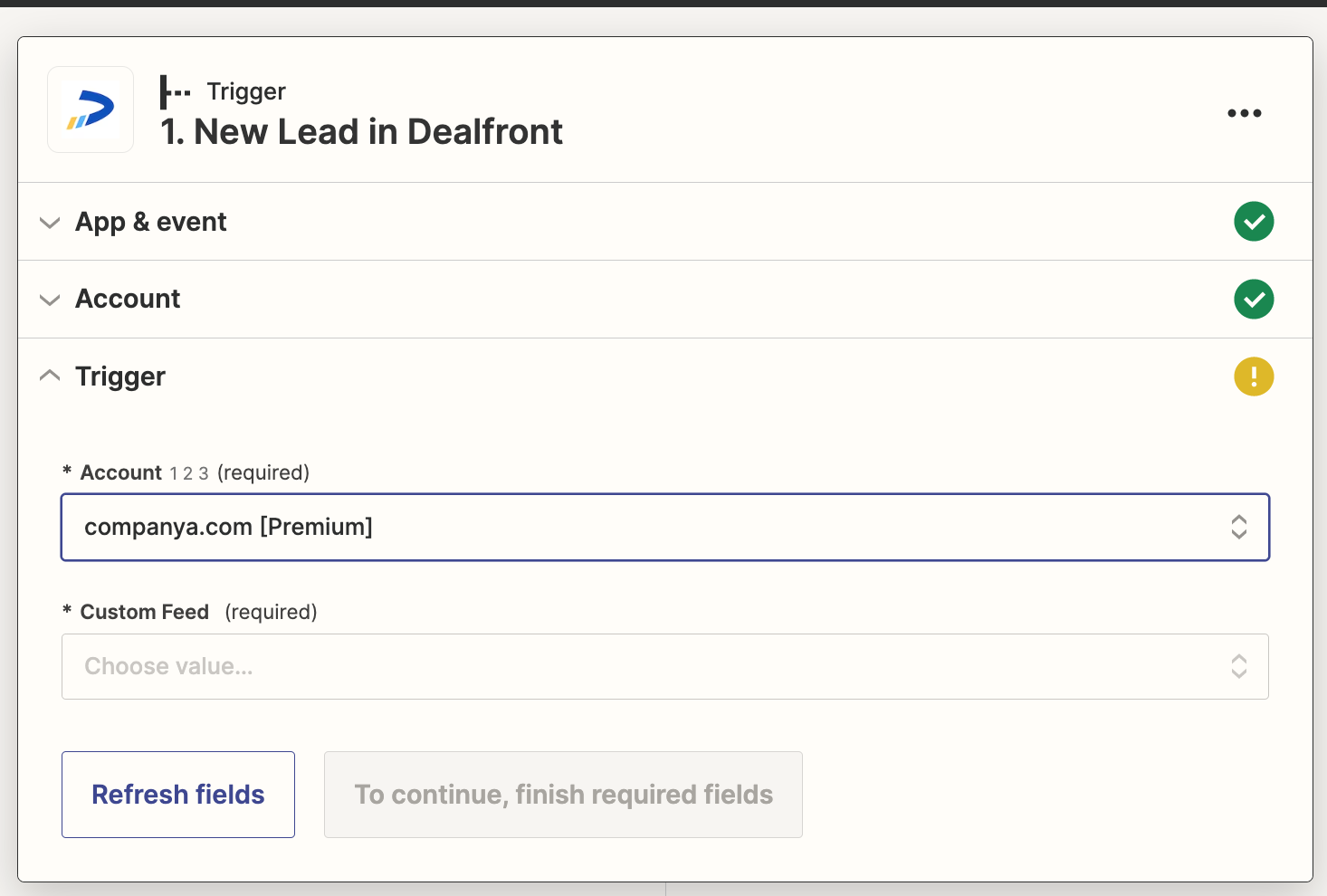This screenshot has width=1327, height=896.
Task: Click the trigger flag icon beside Trigger label
Action: coord(175,91)
